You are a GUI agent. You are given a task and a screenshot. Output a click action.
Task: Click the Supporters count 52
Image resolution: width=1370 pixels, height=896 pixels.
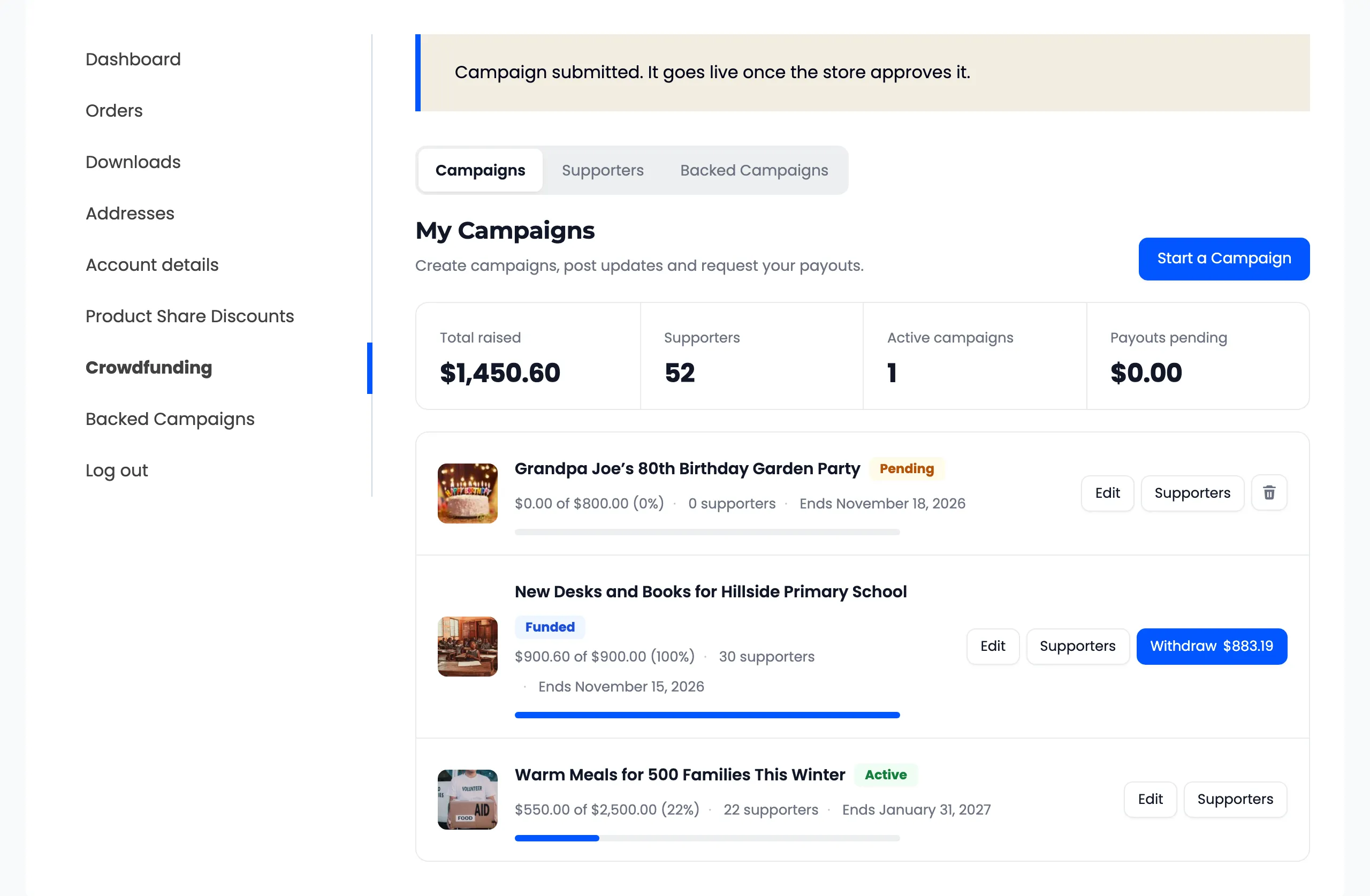pos(680,373)
